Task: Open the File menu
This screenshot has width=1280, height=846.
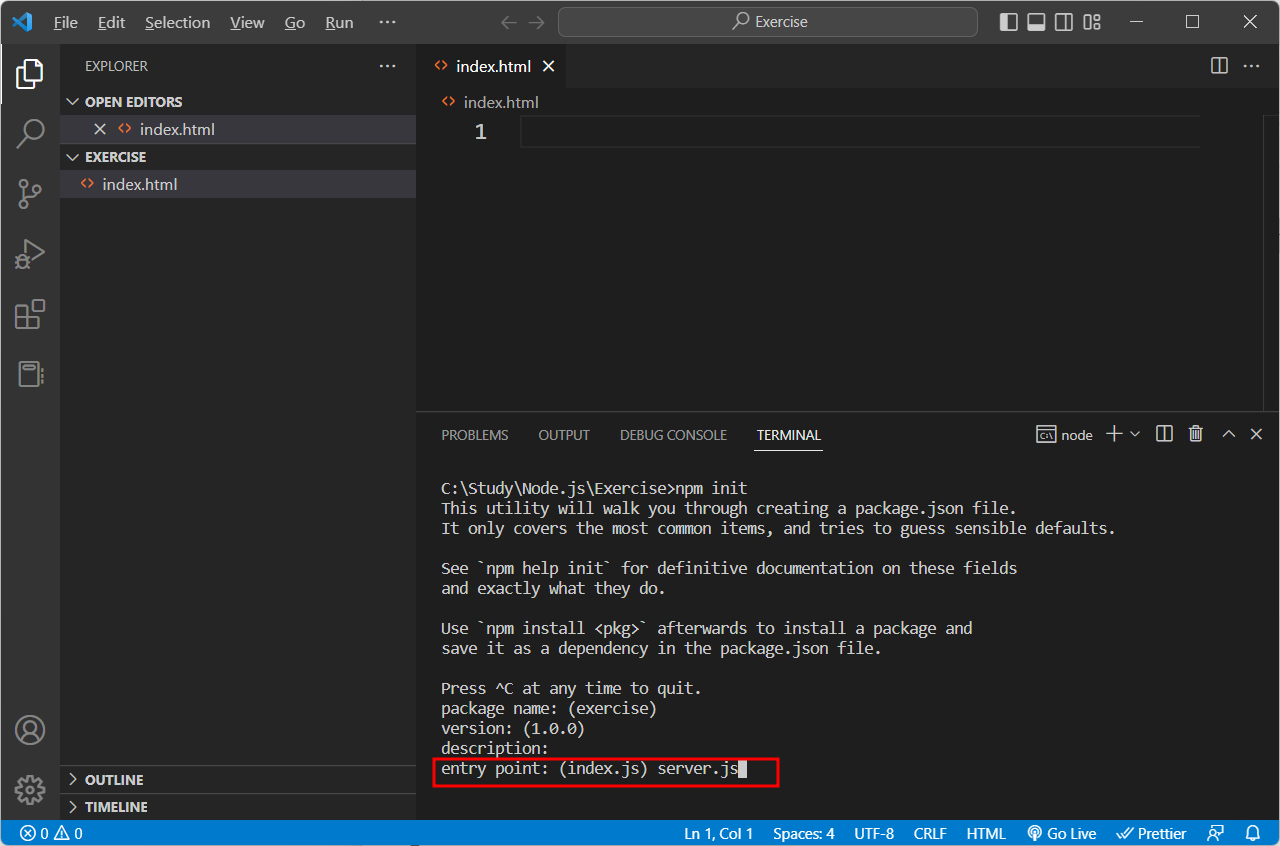Action: 66,22
